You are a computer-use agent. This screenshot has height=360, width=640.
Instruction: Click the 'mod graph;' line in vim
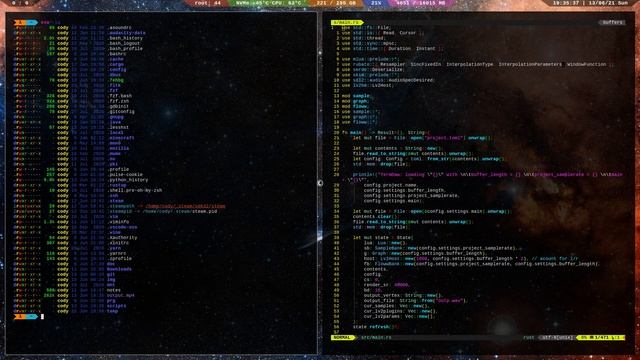(x=355, y=101)
